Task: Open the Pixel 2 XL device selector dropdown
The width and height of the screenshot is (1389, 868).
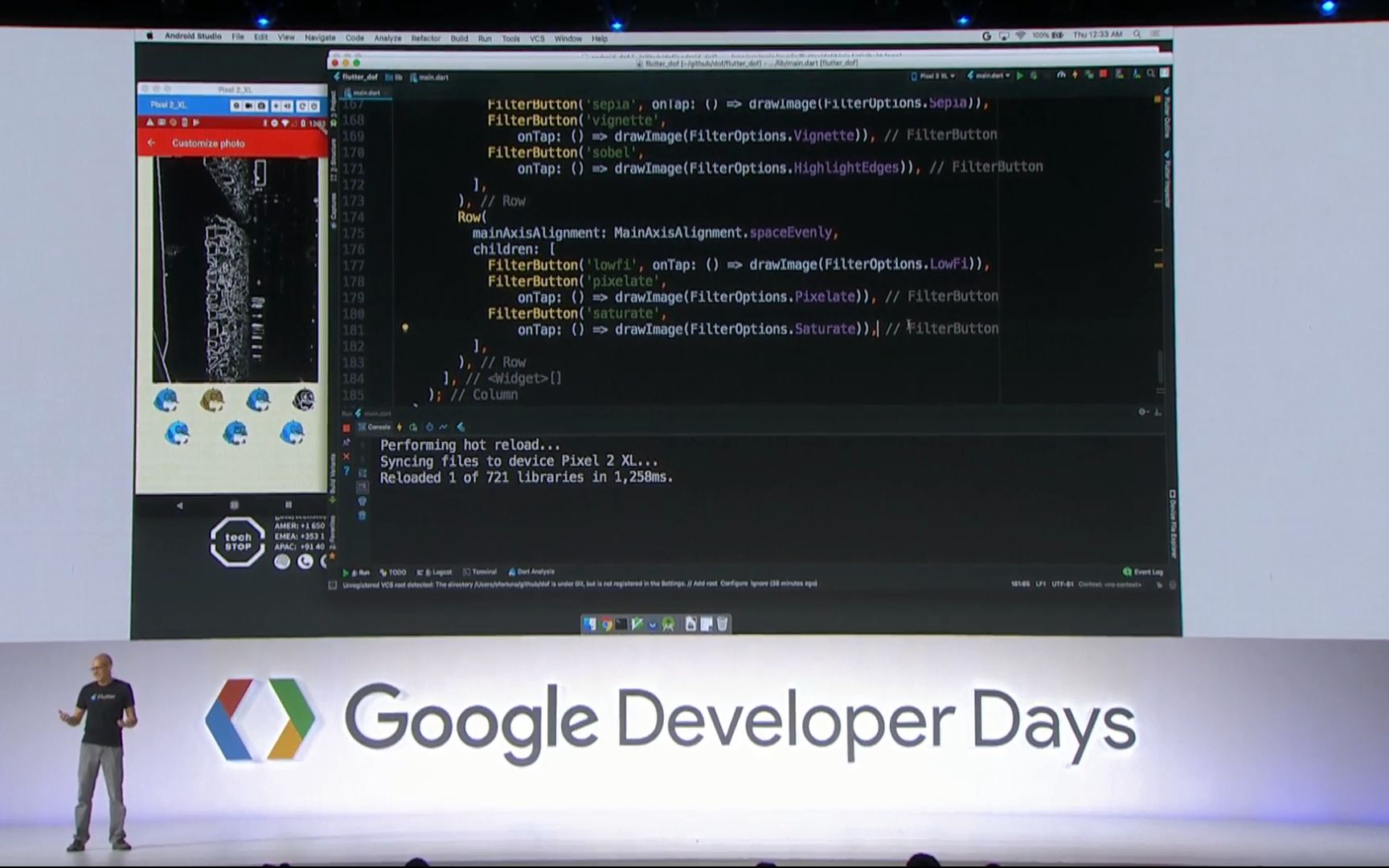Action: [x=932, y=76]
